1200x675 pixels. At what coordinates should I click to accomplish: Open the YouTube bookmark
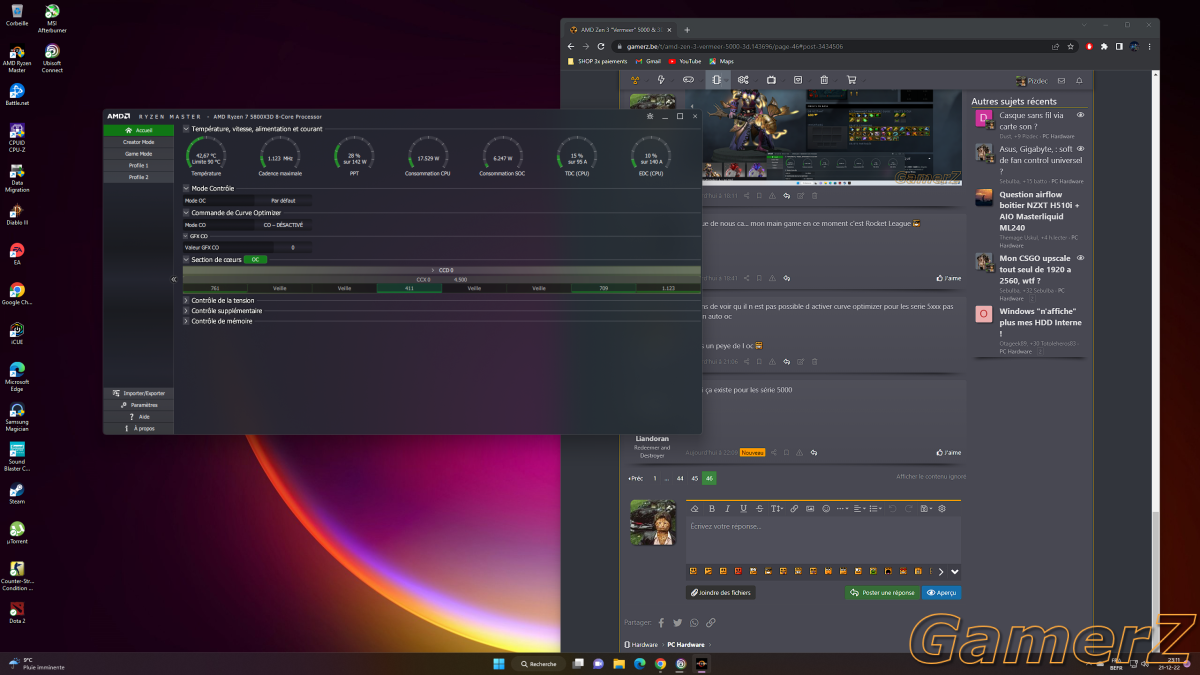click(x=685, y=61)
